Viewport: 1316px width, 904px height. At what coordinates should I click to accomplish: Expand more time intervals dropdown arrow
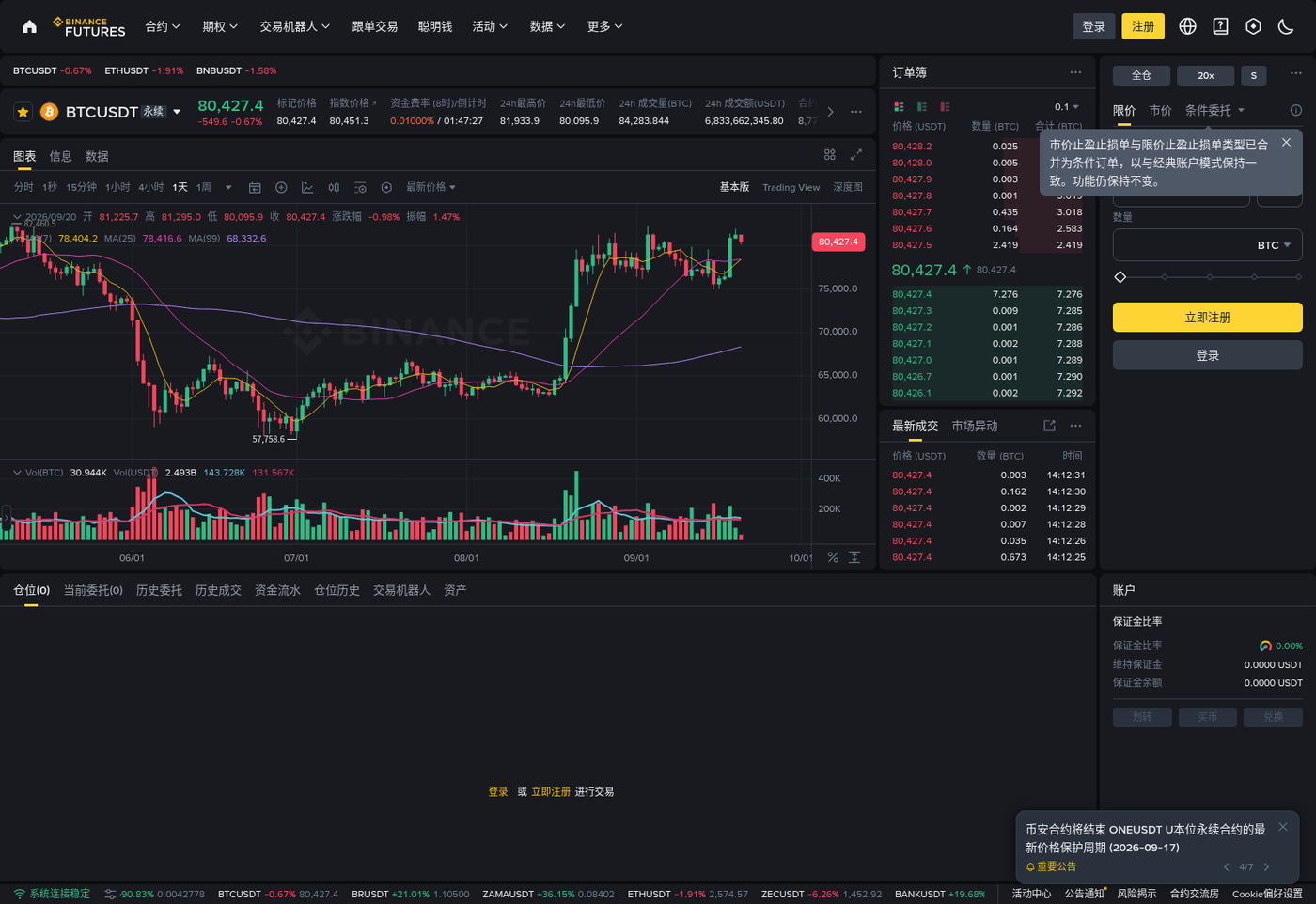(228, 188)
